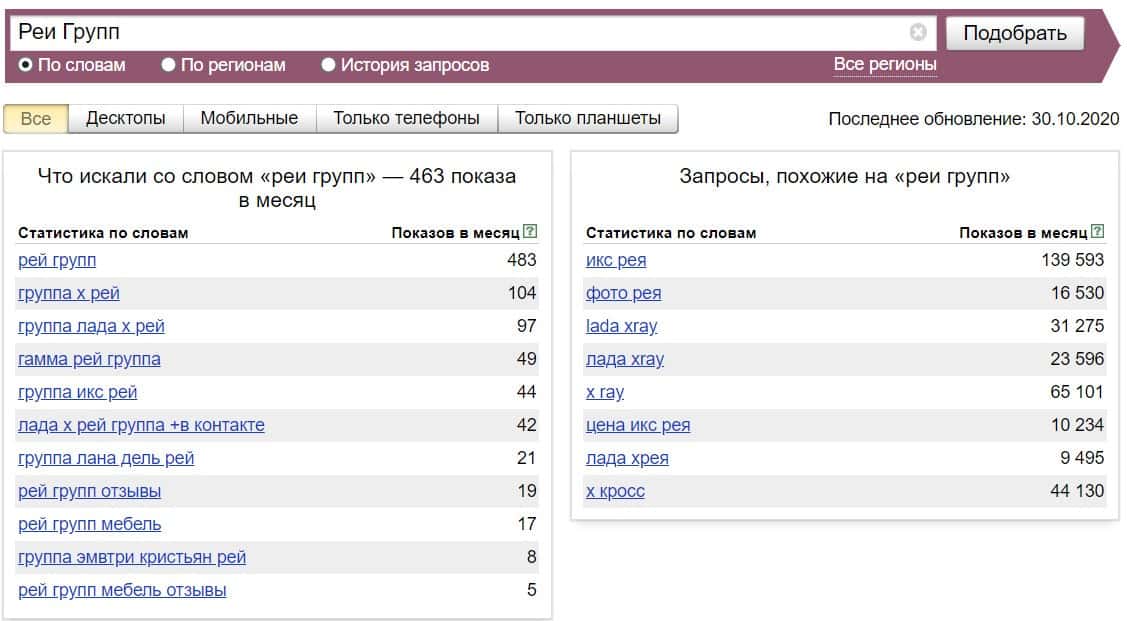
Task: Click help icon beside left Показов в месяц
Action: [x=530, y=232]
